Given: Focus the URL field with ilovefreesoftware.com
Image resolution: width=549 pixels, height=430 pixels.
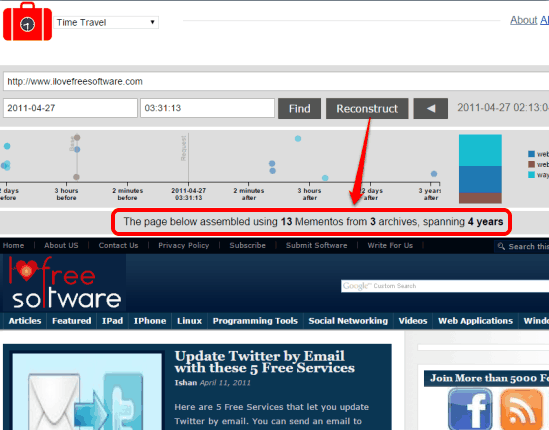Looking at the screenshot, I should [x=277, y=82].
